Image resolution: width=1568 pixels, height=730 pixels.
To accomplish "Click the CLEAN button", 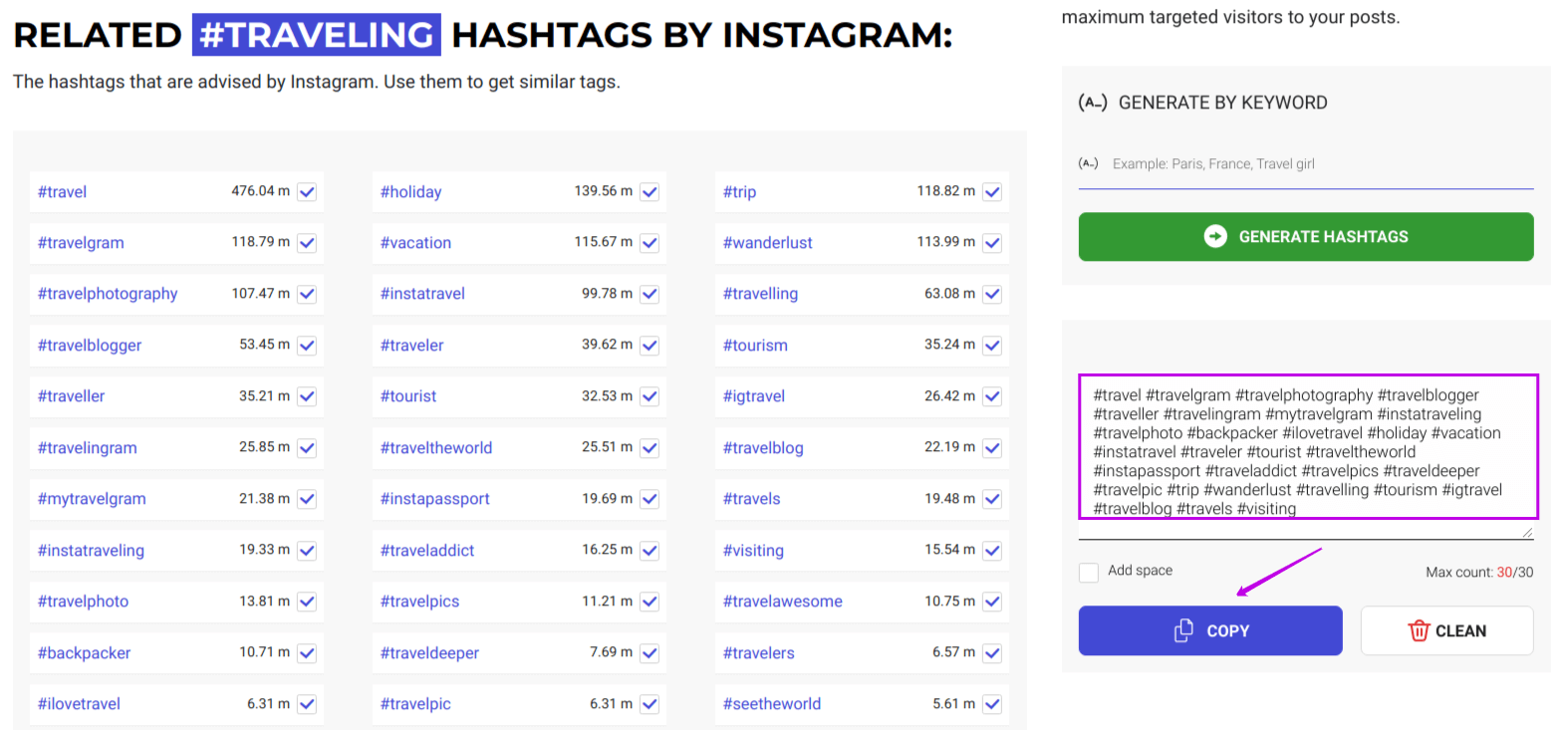I will pyautogui.click(x=1446, y=630).
